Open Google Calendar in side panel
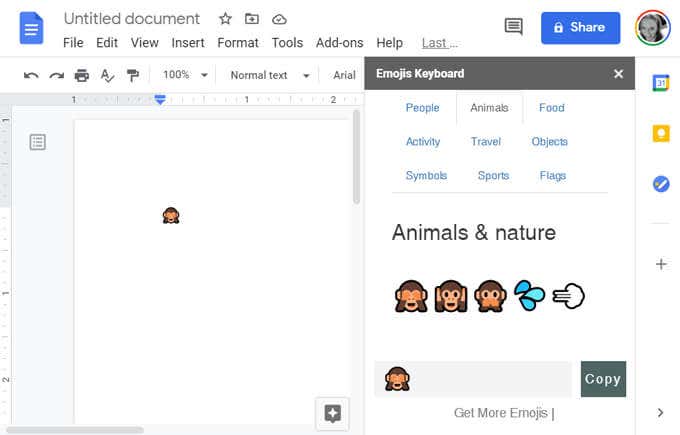 pyautogui.click(x=660, y=83)
